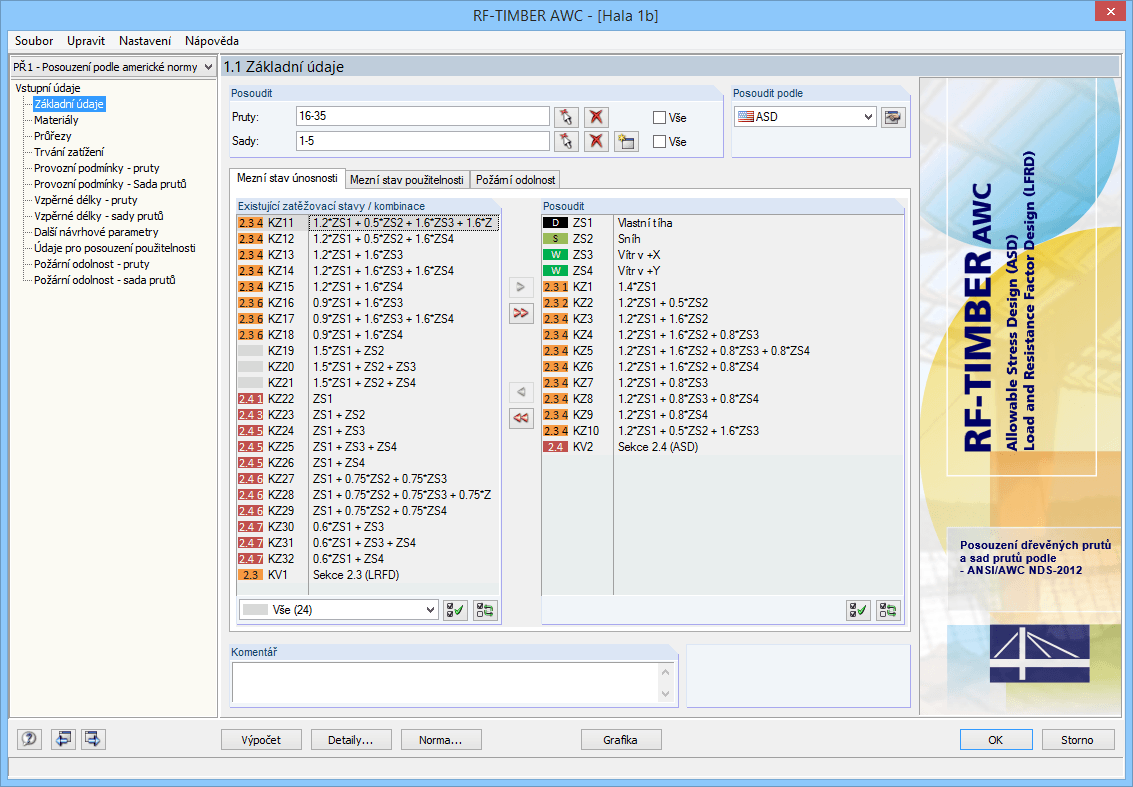Click the Sady input field

pyautogui.click(x=423, y=141)
